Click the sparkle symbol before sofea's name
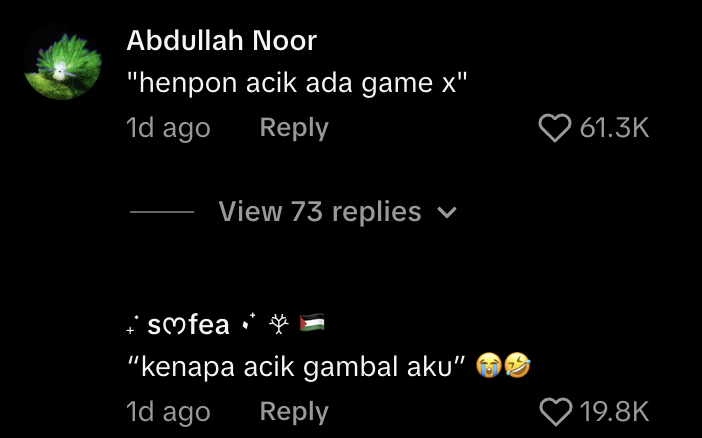702x438 pixels. (x=133, y=325)
